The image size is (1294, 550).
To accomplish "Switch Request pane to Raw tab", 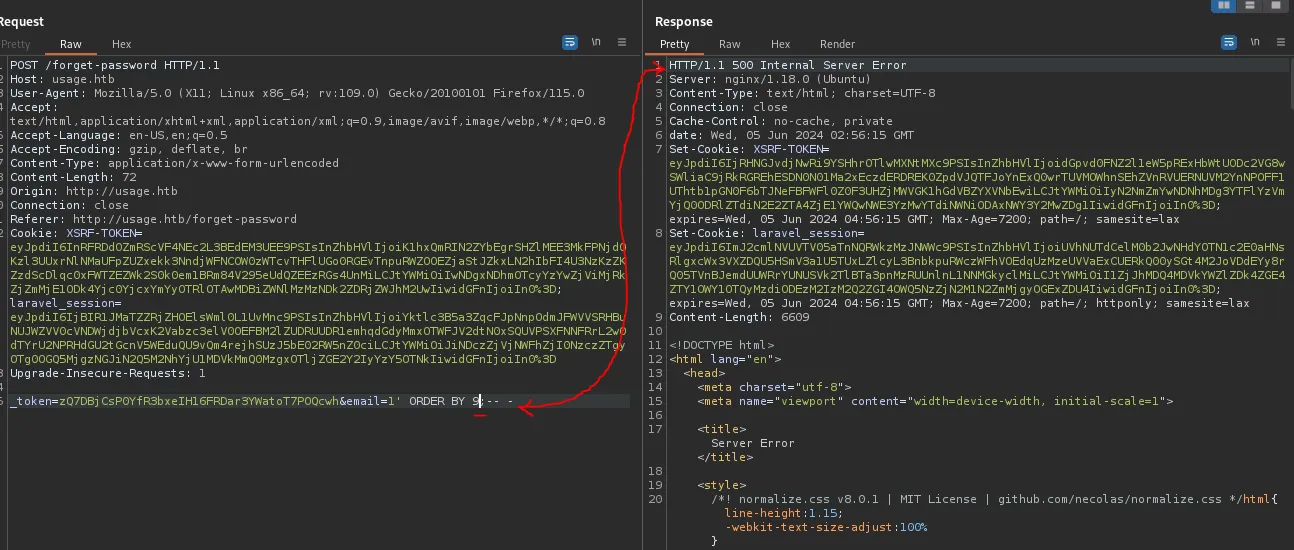I will 71,44.
